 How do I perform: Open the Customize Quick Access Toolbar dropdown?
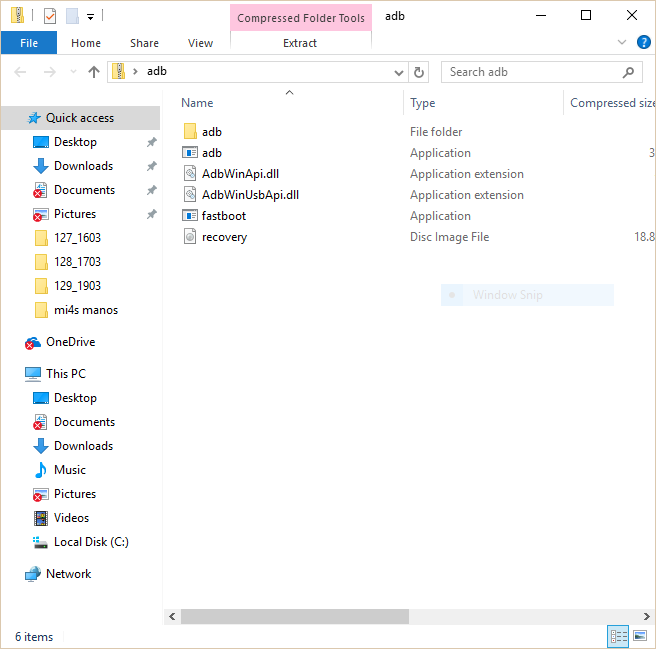tap(90, 16)
